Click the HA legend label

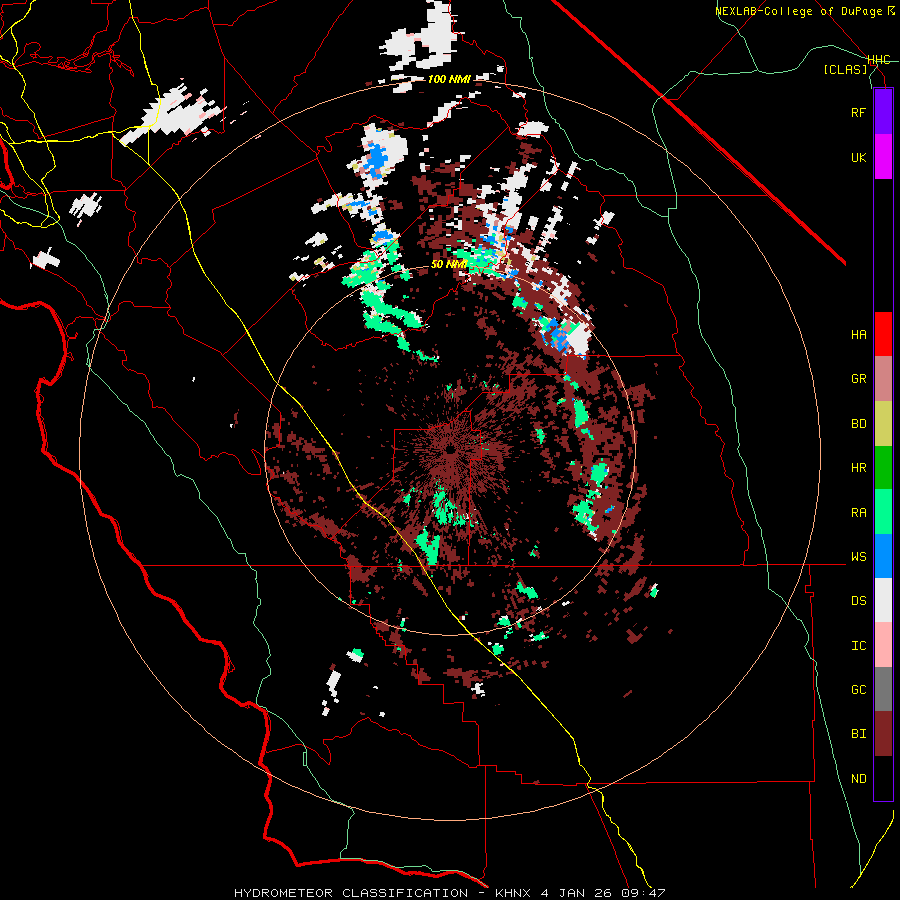point(858,334)
